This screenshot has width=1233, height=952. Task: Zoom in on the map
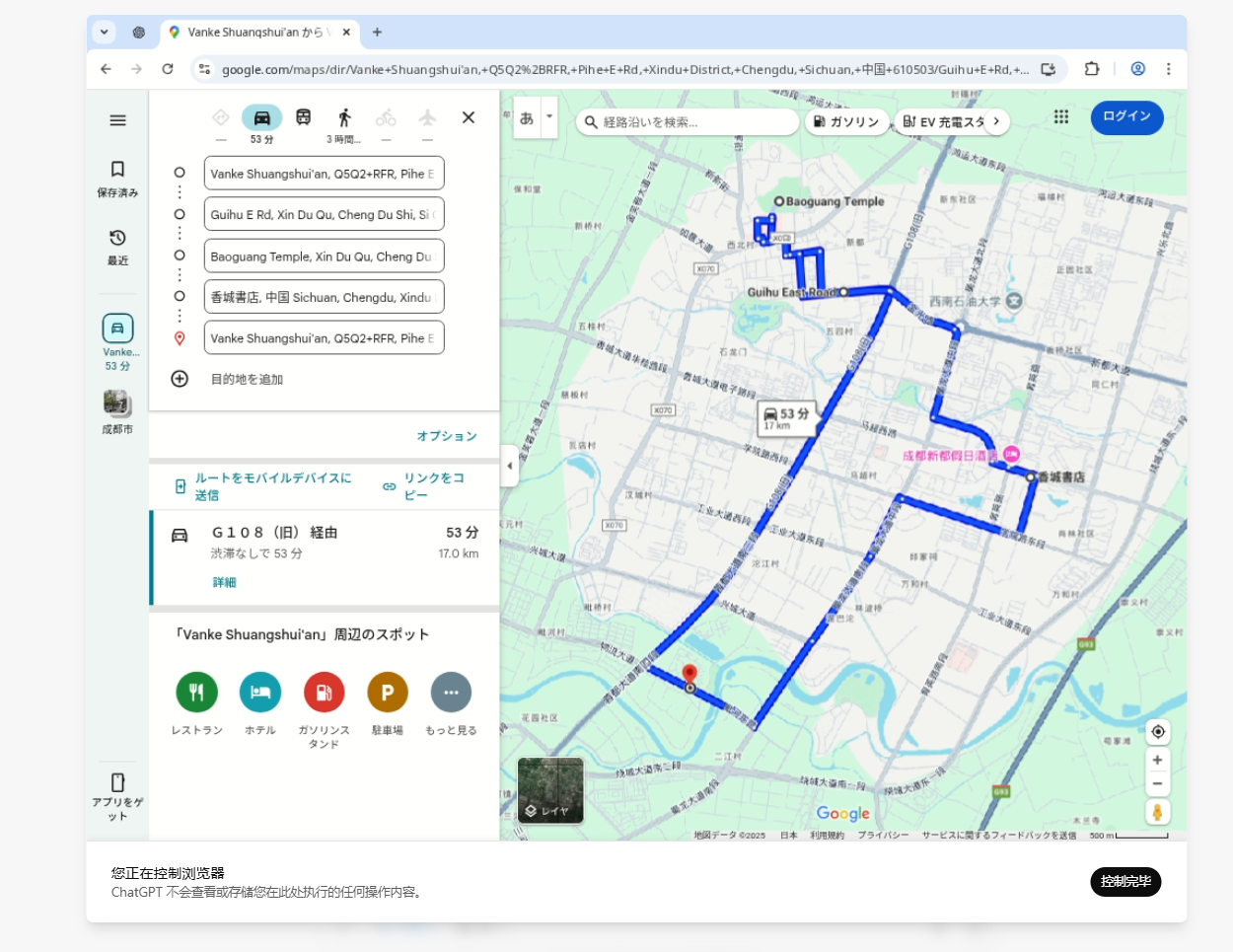1158,761
